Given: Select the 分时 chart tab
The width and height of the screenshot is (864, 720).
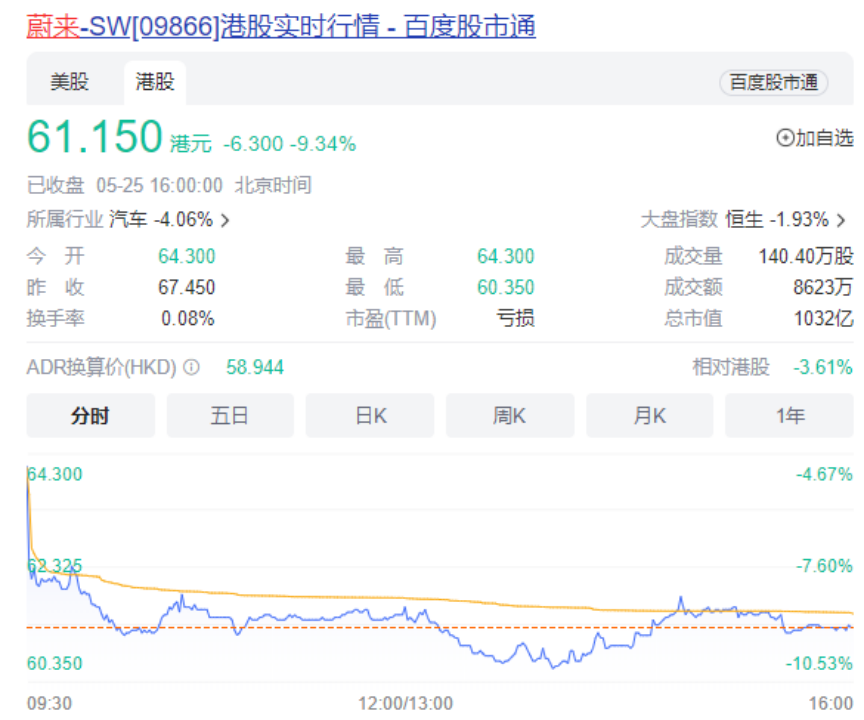Looking at the screenshot, I should point(90,415).
